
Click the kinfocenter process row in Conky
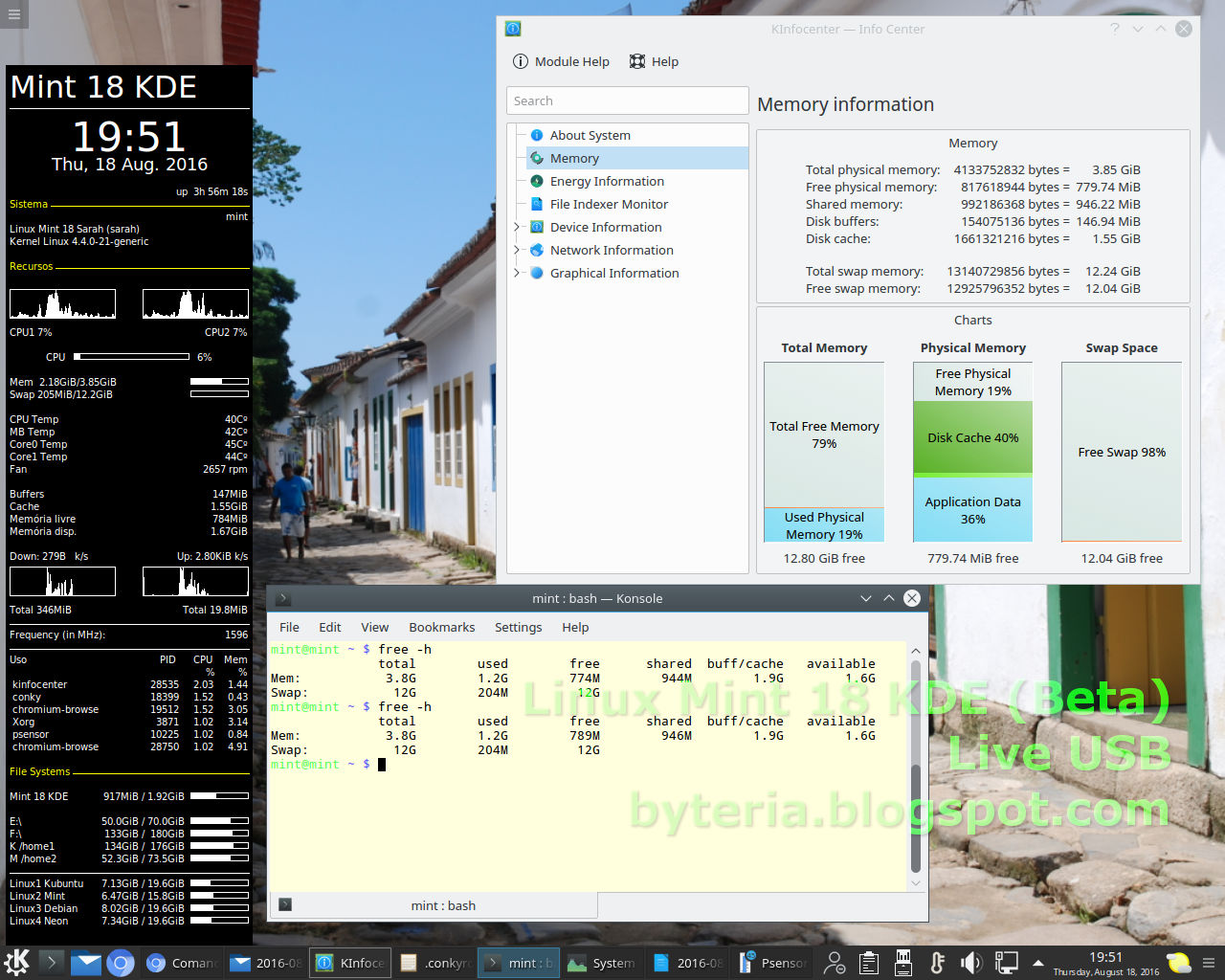click(129, 684)
